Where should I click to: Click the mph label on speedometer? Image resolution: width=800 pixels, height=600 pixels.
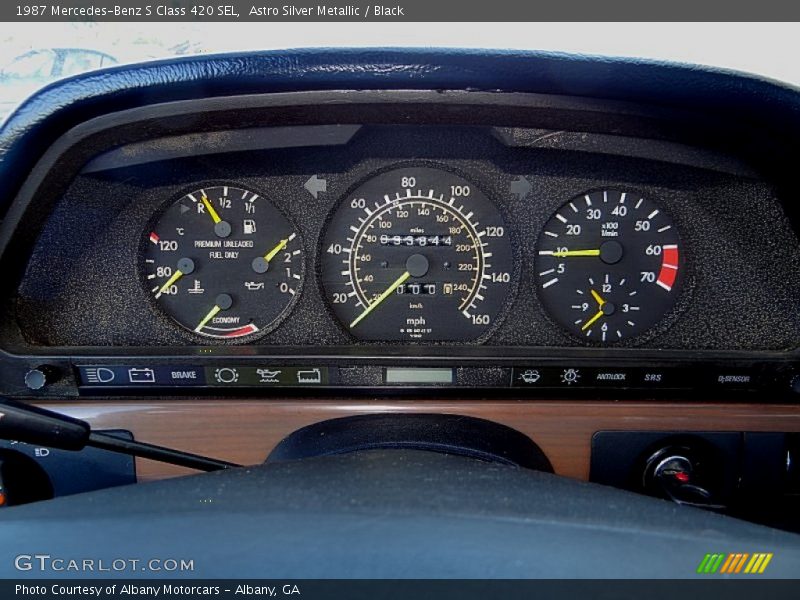[415, 321]
